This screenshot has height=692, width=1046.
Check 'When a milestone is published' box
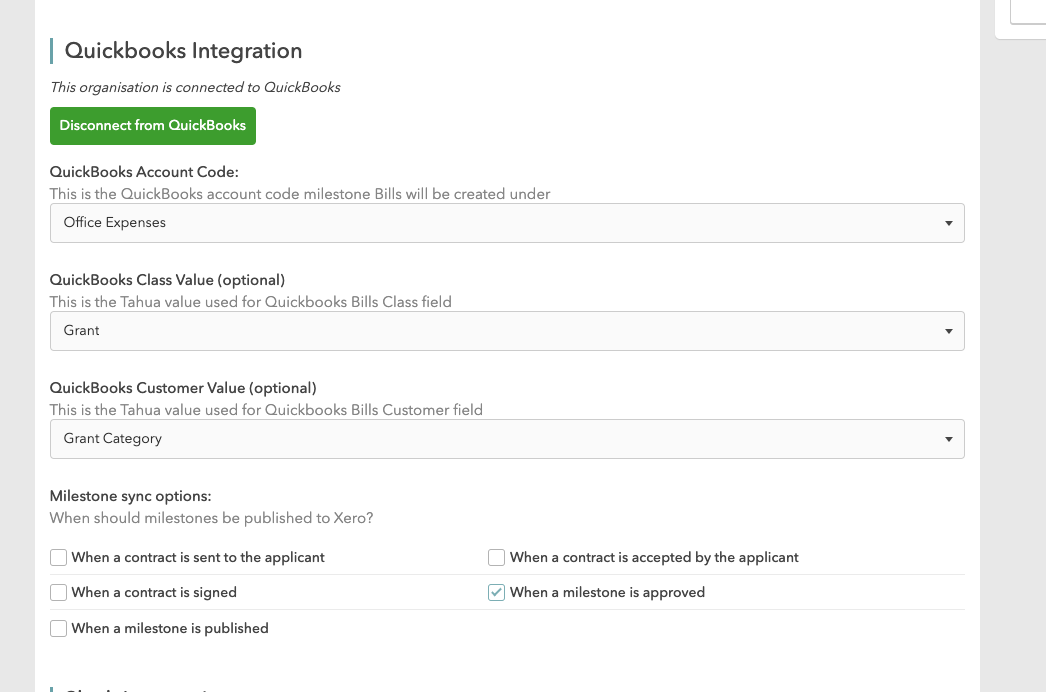pyautogui.click(x=59, y=629)
